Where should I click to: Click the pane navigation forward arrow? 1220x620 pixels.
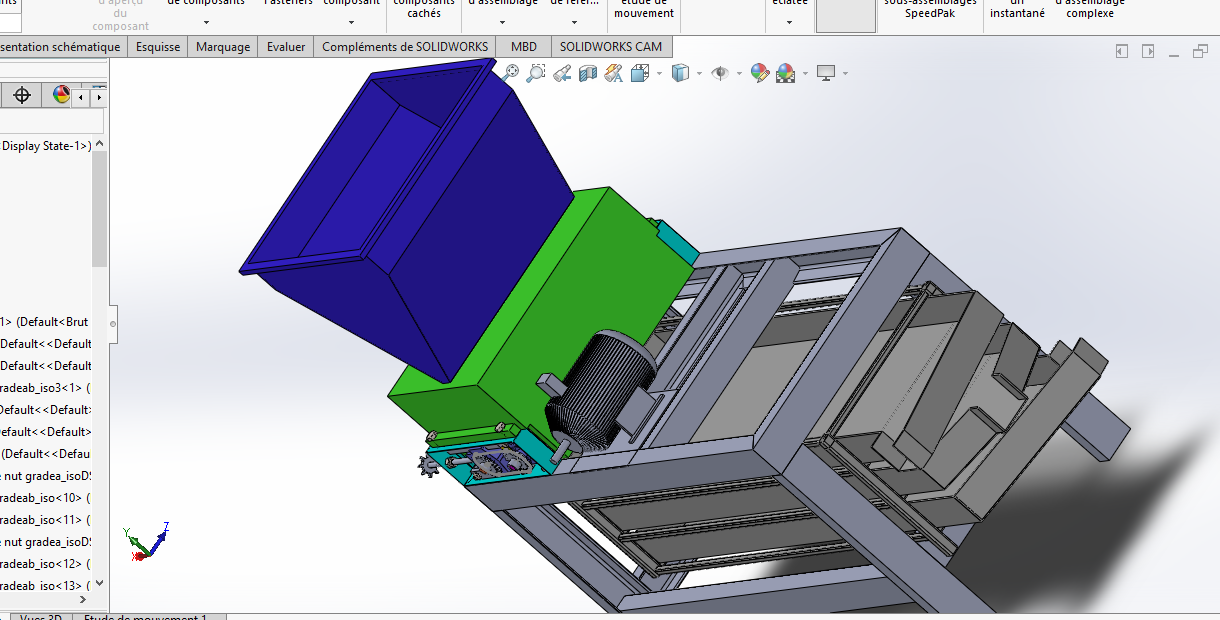click(x=1147, y=50)
